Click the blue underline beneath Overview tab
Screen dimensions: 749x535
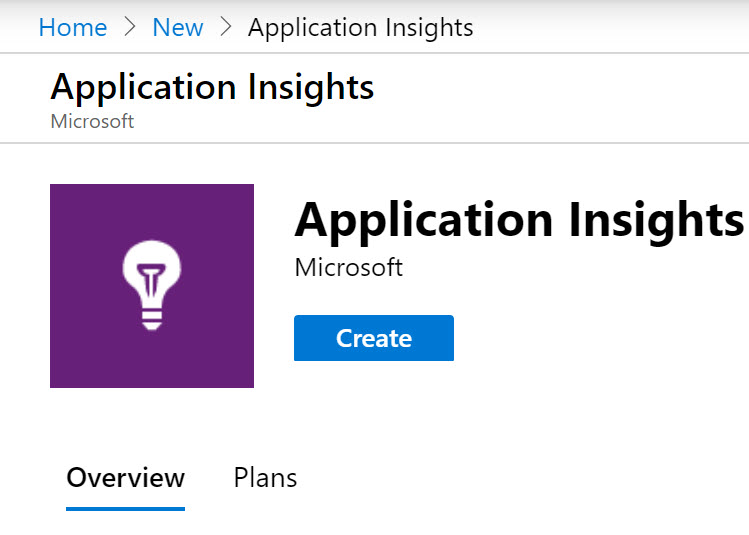point(126,508)
